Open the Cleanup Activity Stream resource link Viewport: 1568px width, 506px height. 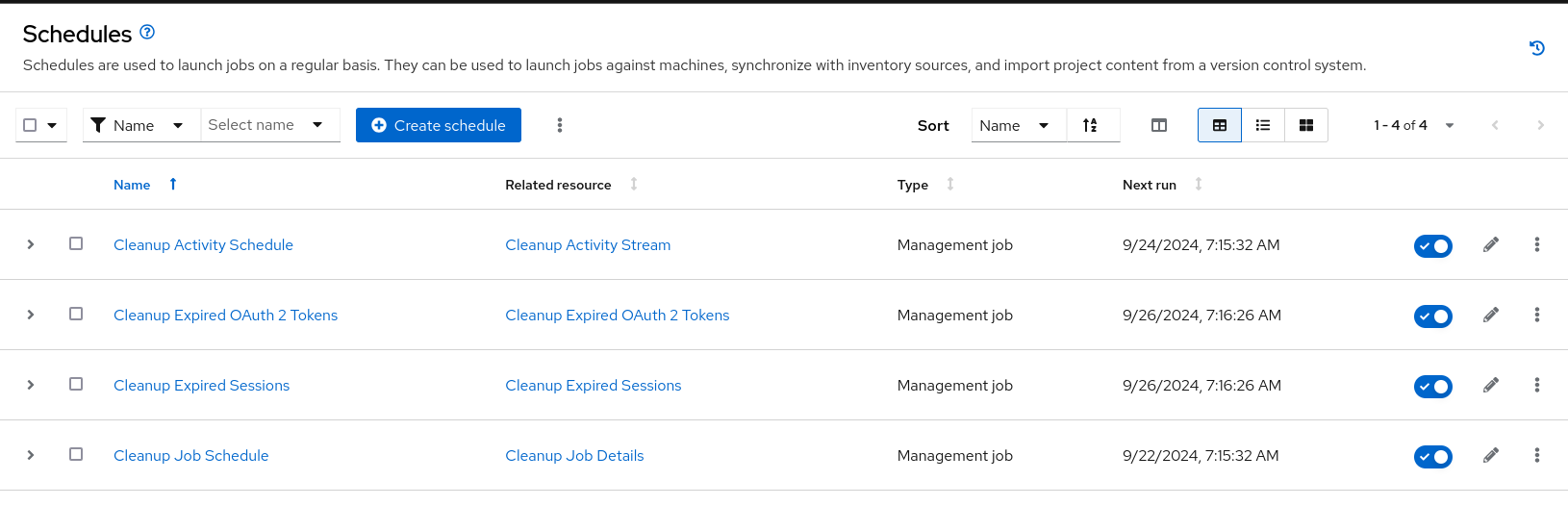(x=588, y=245)
